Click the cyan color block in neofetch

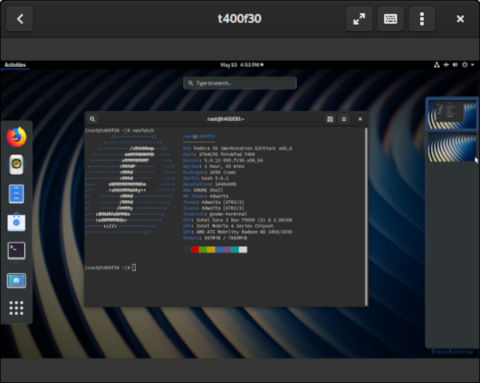tap(235, 250)
